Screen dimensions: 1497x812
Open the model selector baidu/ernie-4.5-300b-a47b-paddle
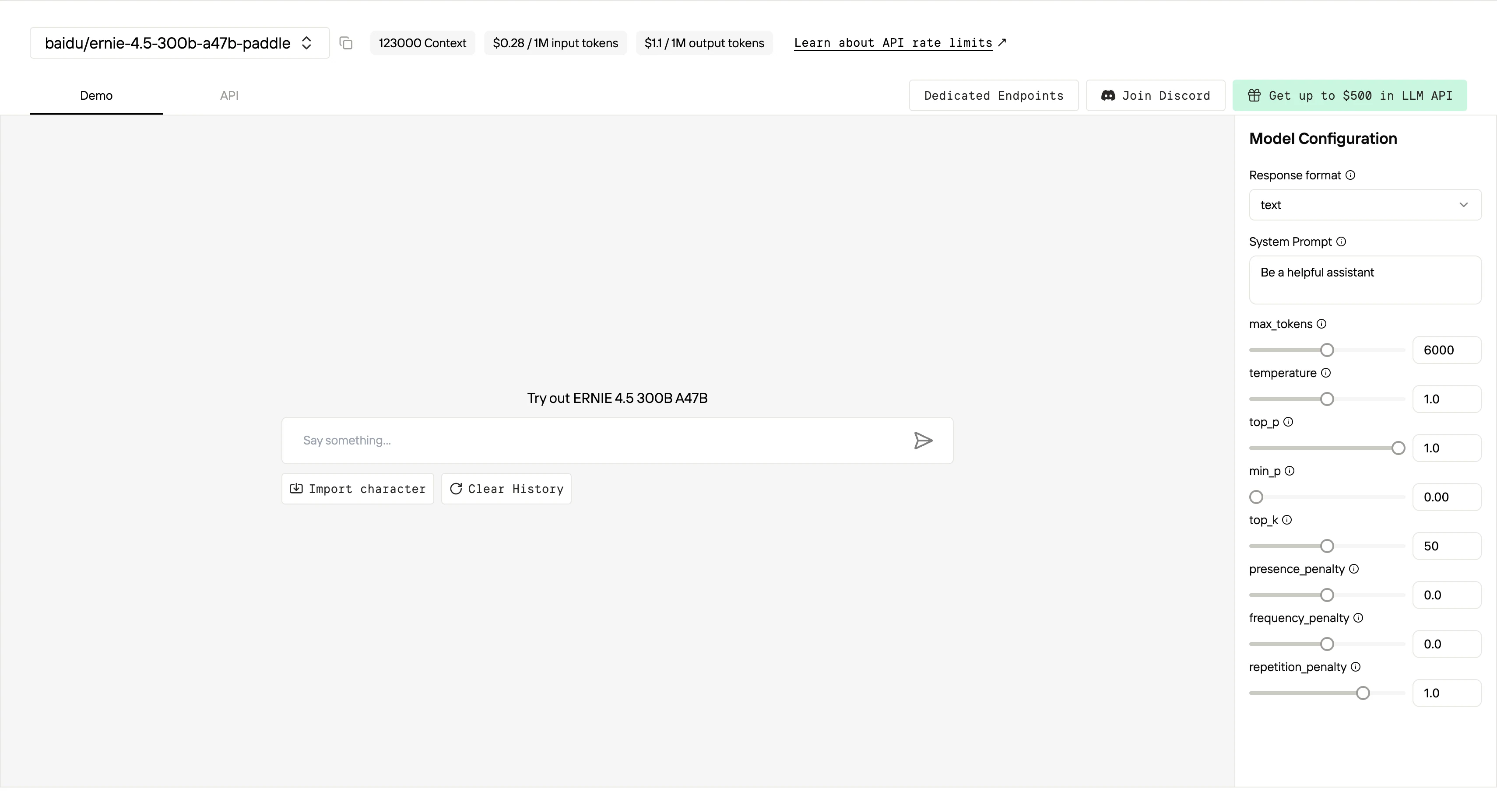tap(179, 43)
